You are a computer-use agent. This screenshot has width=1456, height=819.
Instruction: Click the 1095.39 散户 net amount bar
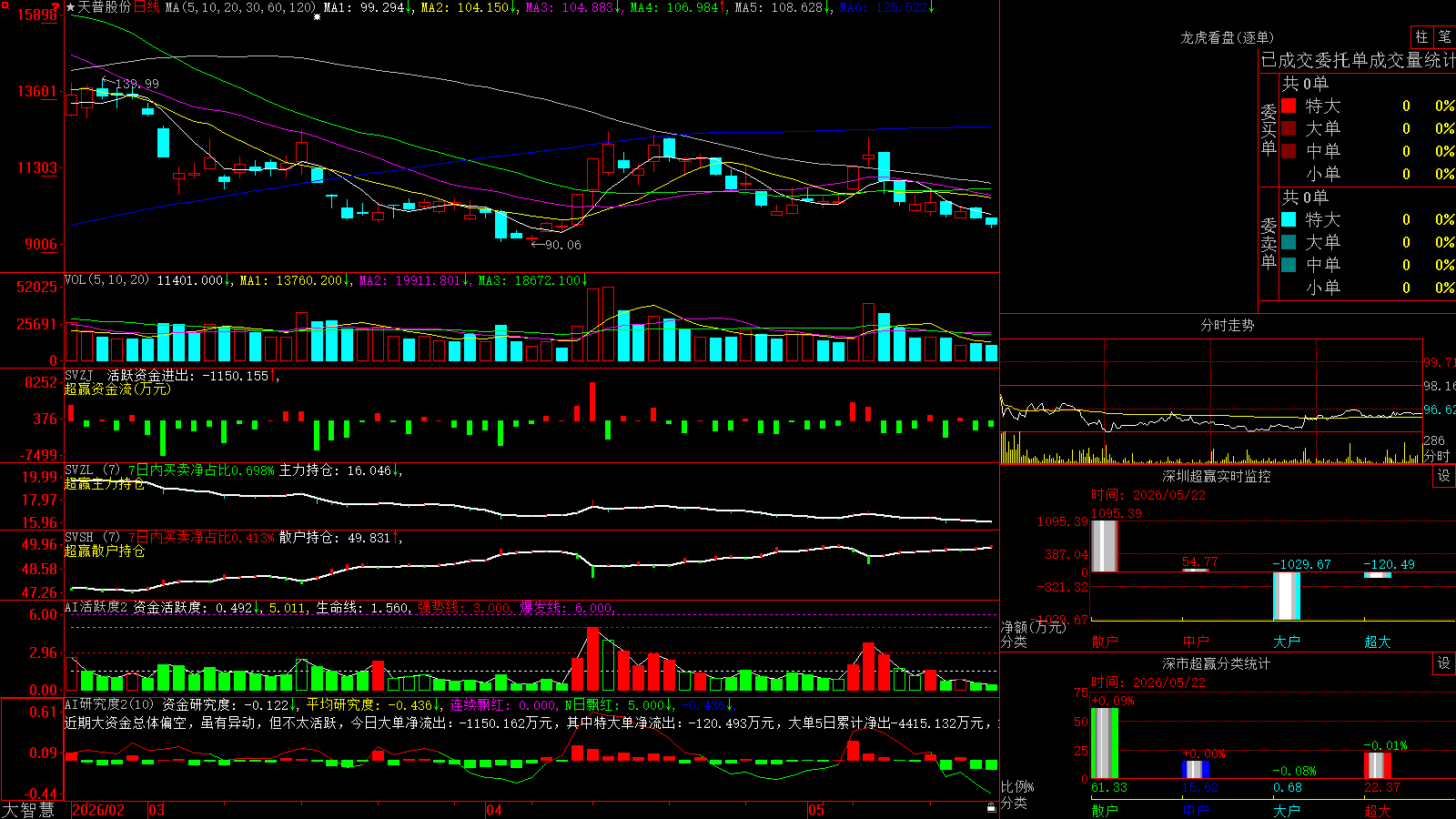pos(1104,546)
